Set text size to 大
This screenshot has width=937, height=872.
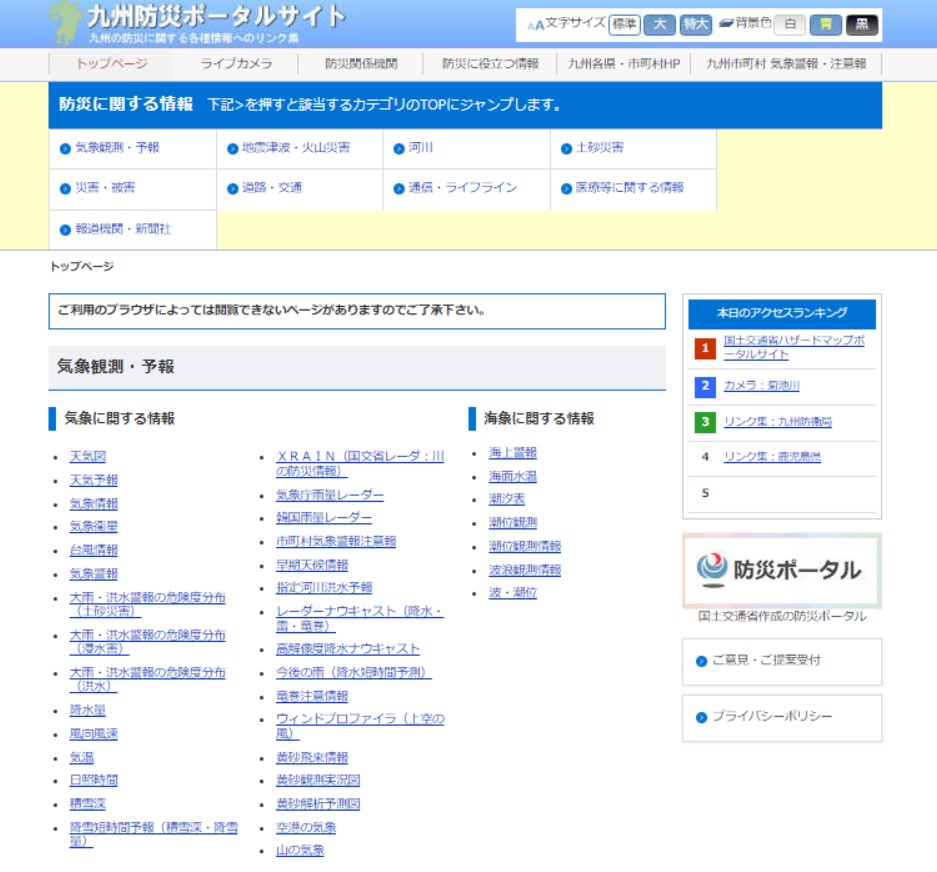coord(659,25)
